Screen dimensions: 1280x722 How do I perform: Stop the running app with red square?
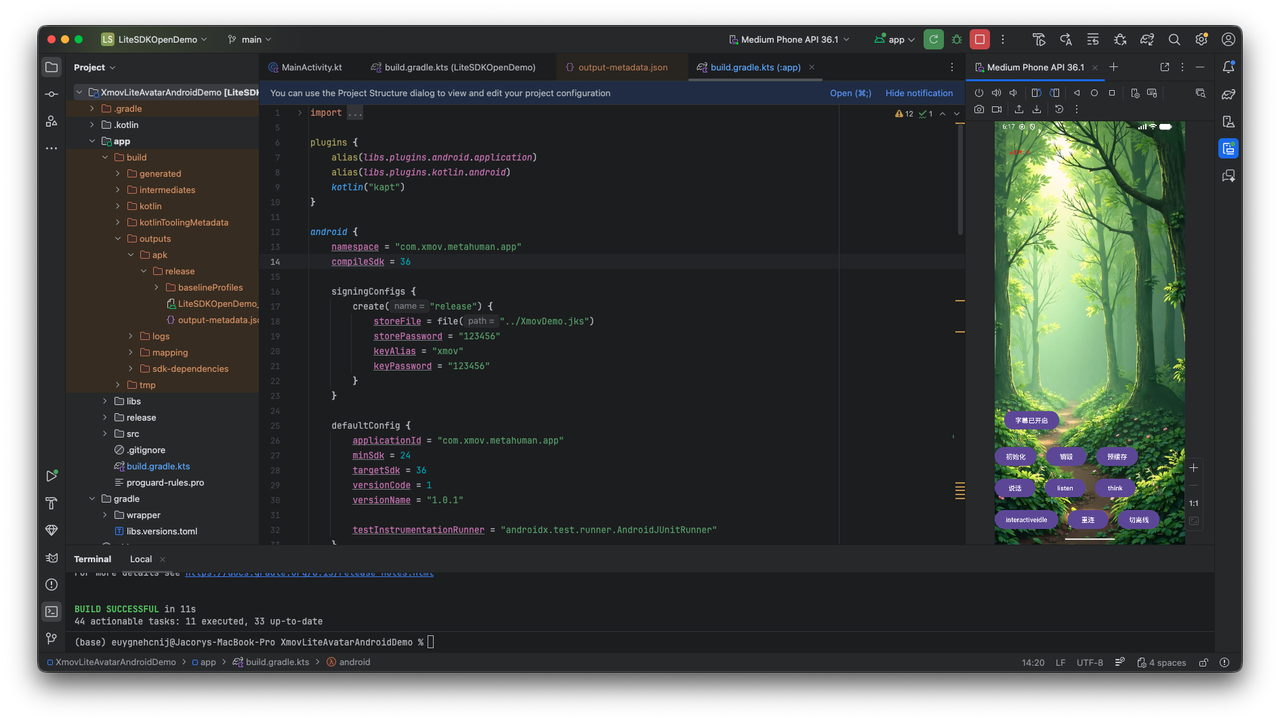coord(980,40)
